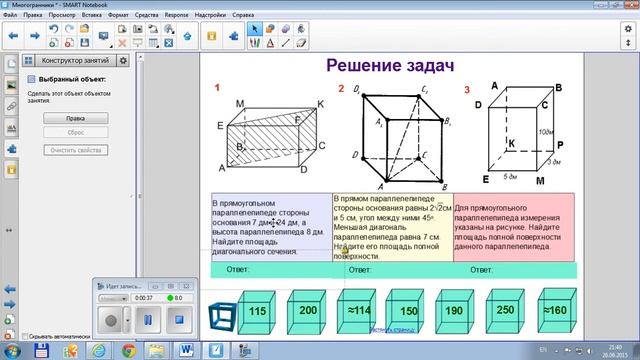Save the notebook with floppy disk toolbar icon

(x=84, y=43)
